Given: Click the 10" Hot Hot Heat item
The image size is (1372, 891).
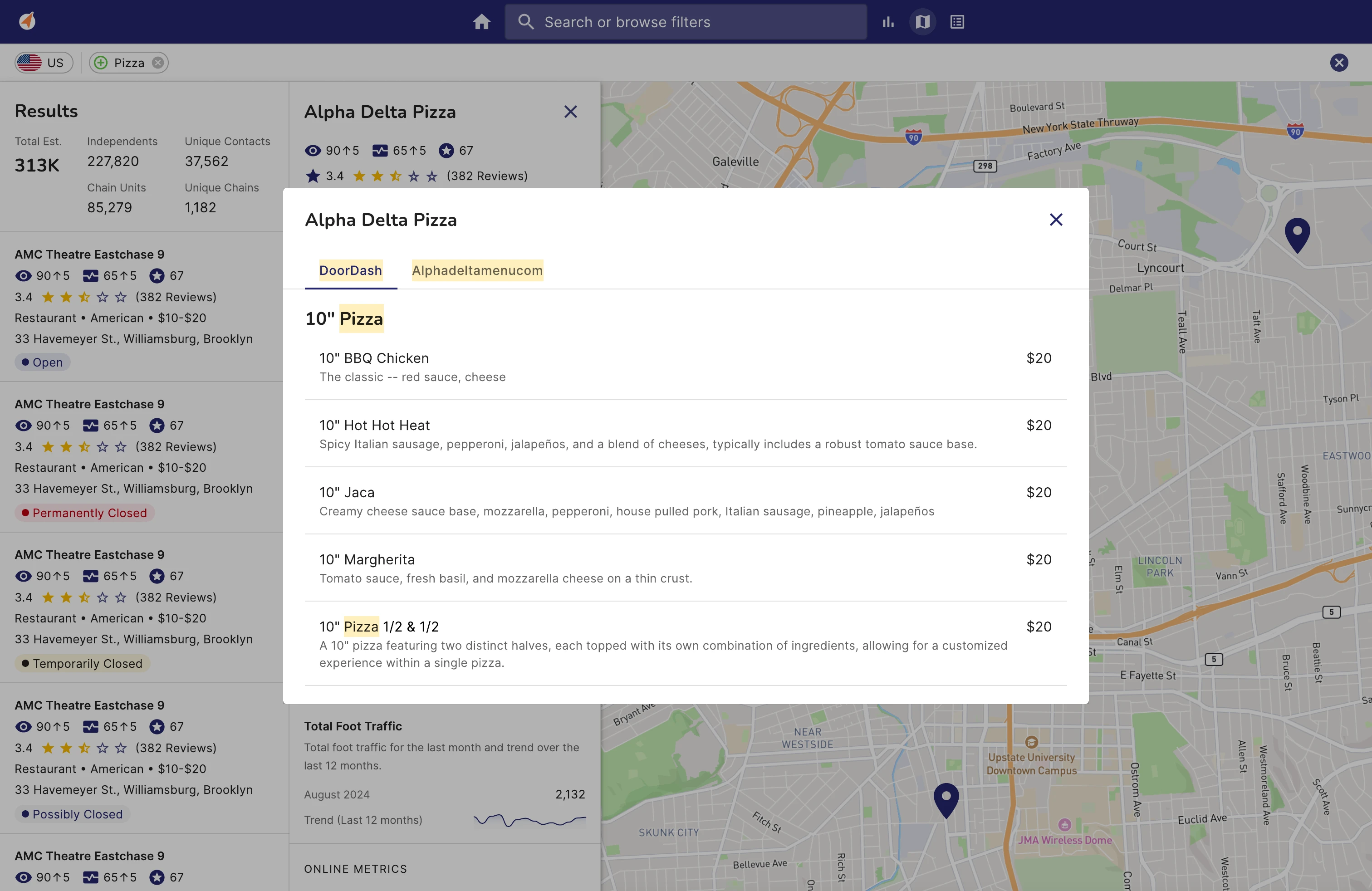Looking at the screenshot, I should pyautogui.click(x=686, y=434).
